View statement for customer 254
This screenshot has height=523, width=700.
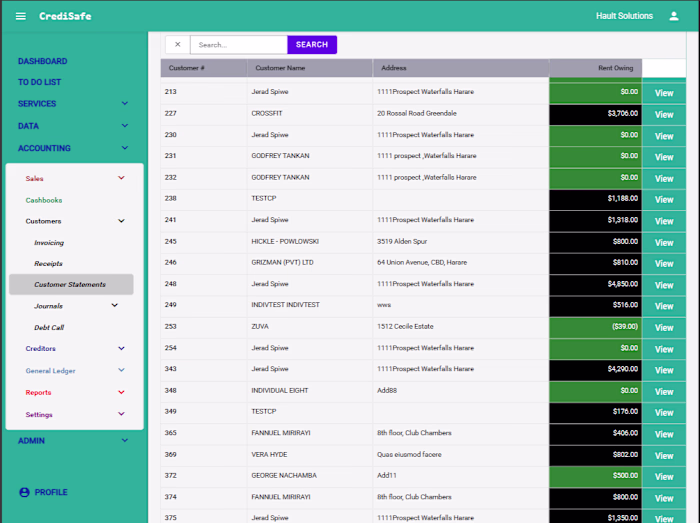664,349
